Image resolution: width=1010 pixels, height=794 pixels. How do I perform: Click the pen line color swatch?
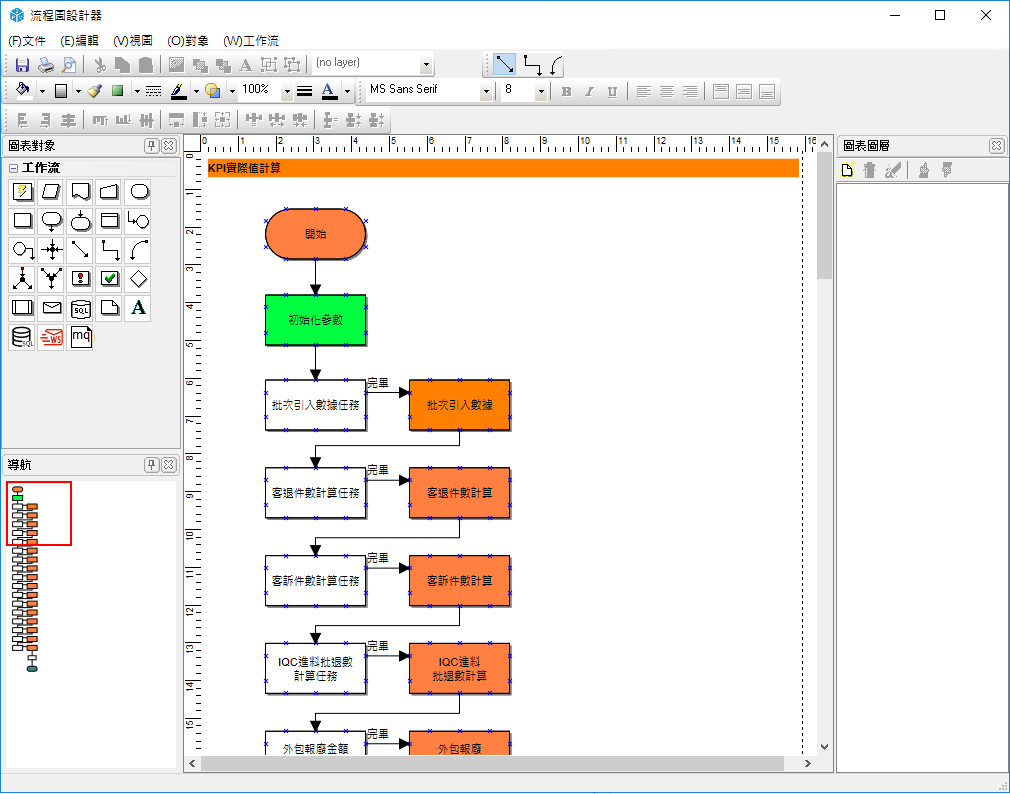(178, 91)
